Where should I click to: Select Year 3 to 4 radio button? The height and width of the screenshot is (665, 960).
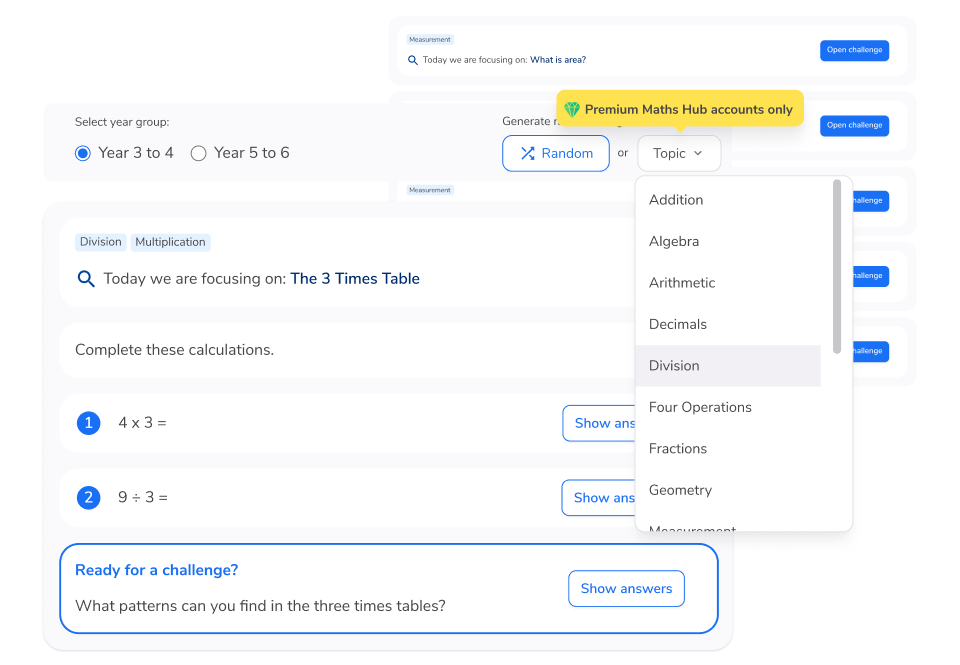point(83,153)
